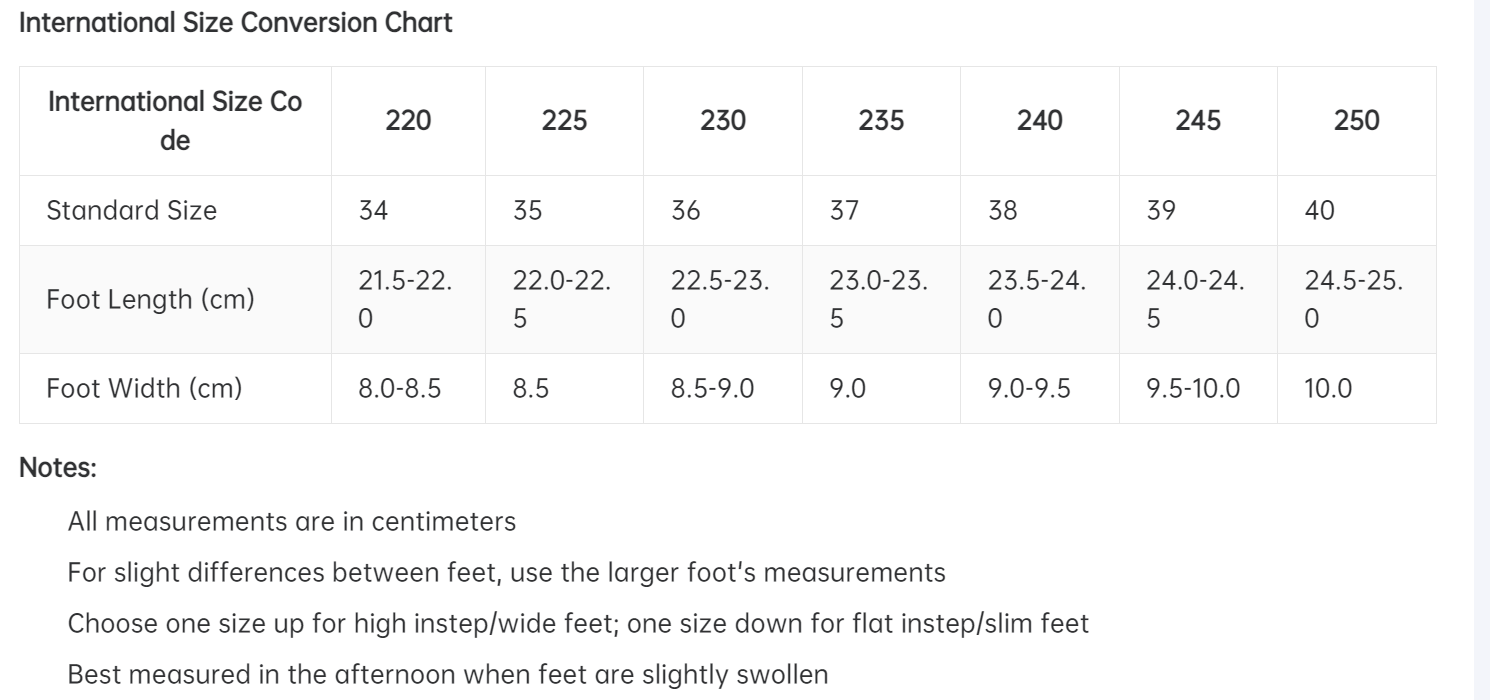Select the Standard Size row label

pos(132,210)
